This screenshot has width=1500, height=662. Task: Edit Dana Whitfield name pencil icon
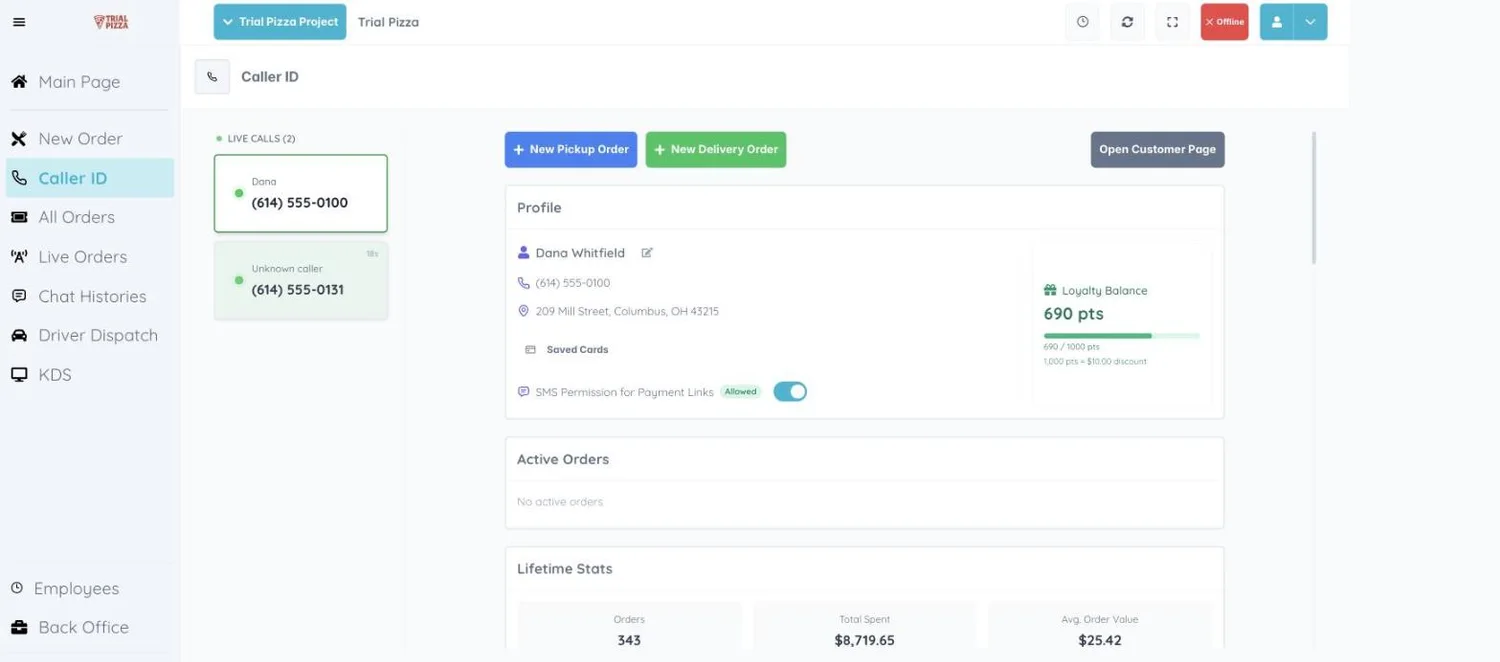click(x=647, y=253)
